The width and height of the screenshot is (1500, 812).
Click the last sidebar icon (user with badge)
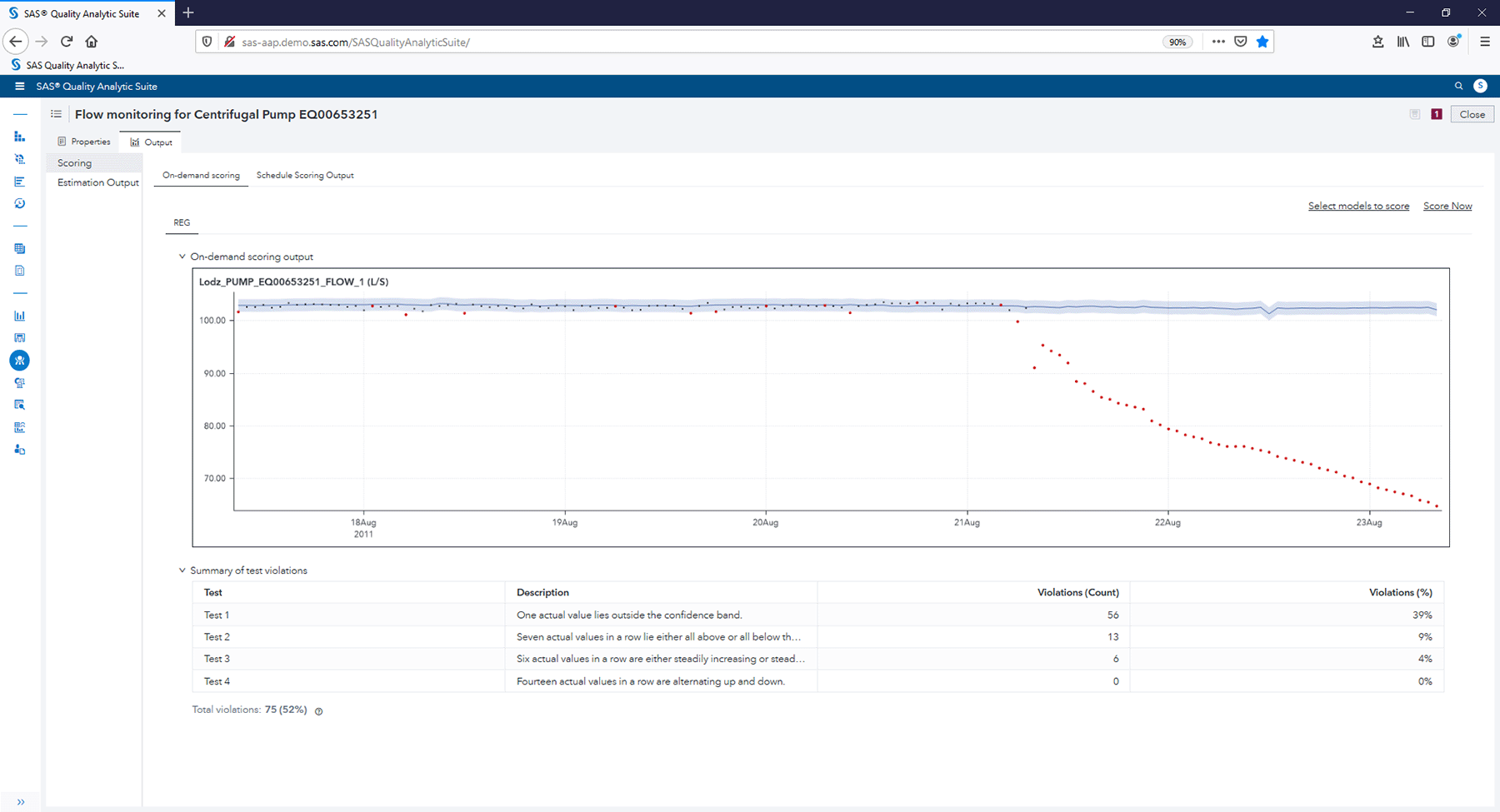pyautogui.click(x=20, y=451)
